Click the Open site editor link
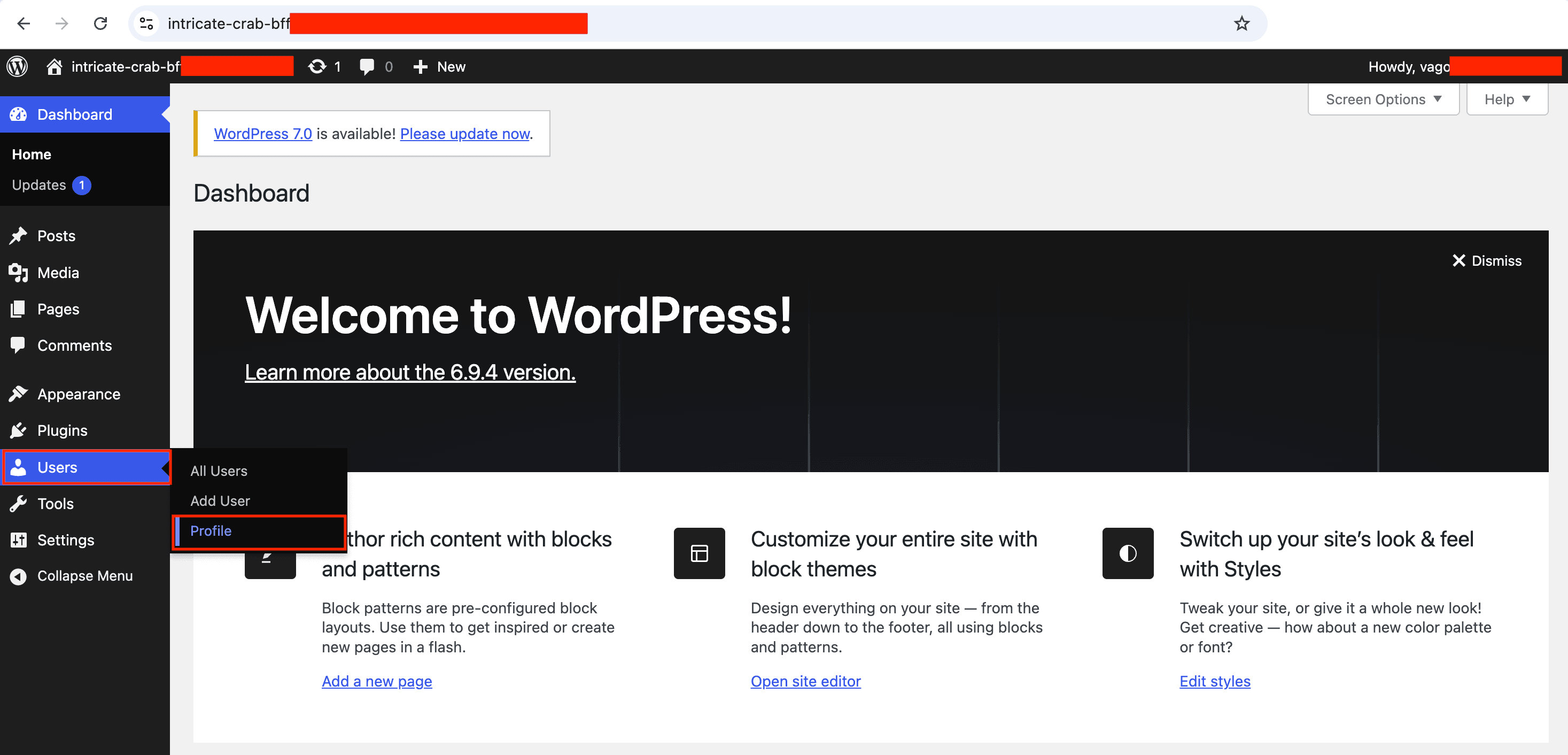Viewport: 1568px width, 755px height. (806, 681)
